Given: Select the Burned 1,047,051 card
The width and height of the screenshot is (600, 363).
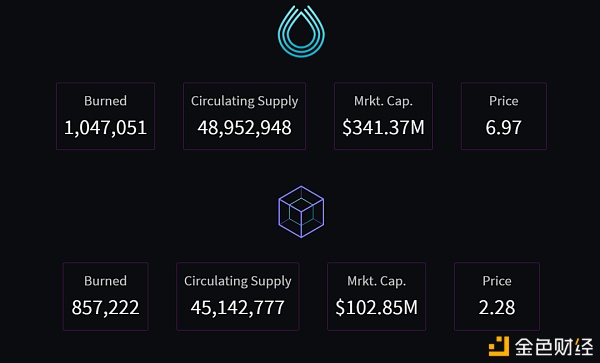Looking at the screenshot, I should pos(106,116).
